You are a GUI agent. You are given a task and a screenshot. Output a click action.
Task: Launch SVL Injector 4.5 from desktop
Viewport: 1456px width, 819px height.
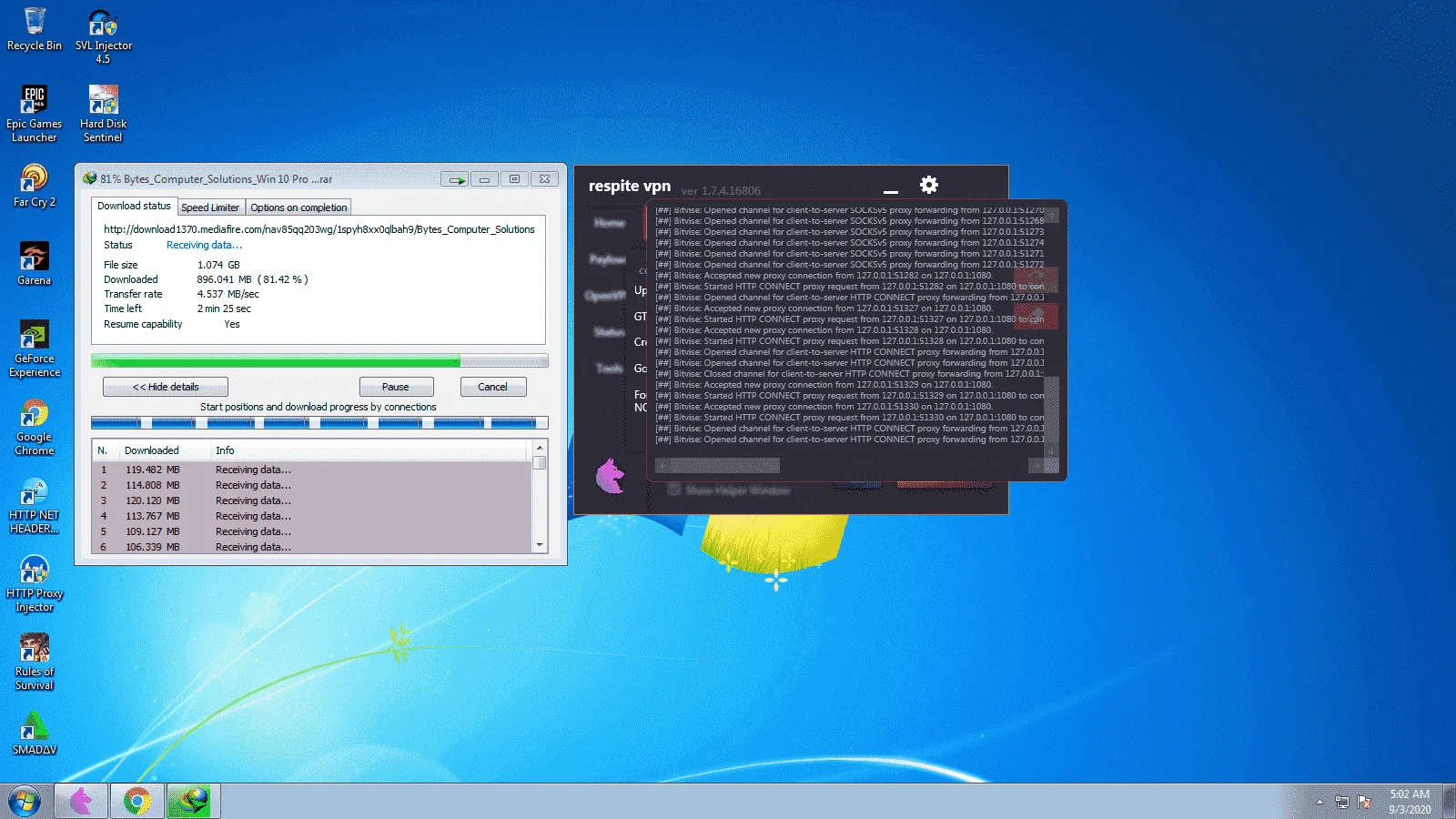103,36
